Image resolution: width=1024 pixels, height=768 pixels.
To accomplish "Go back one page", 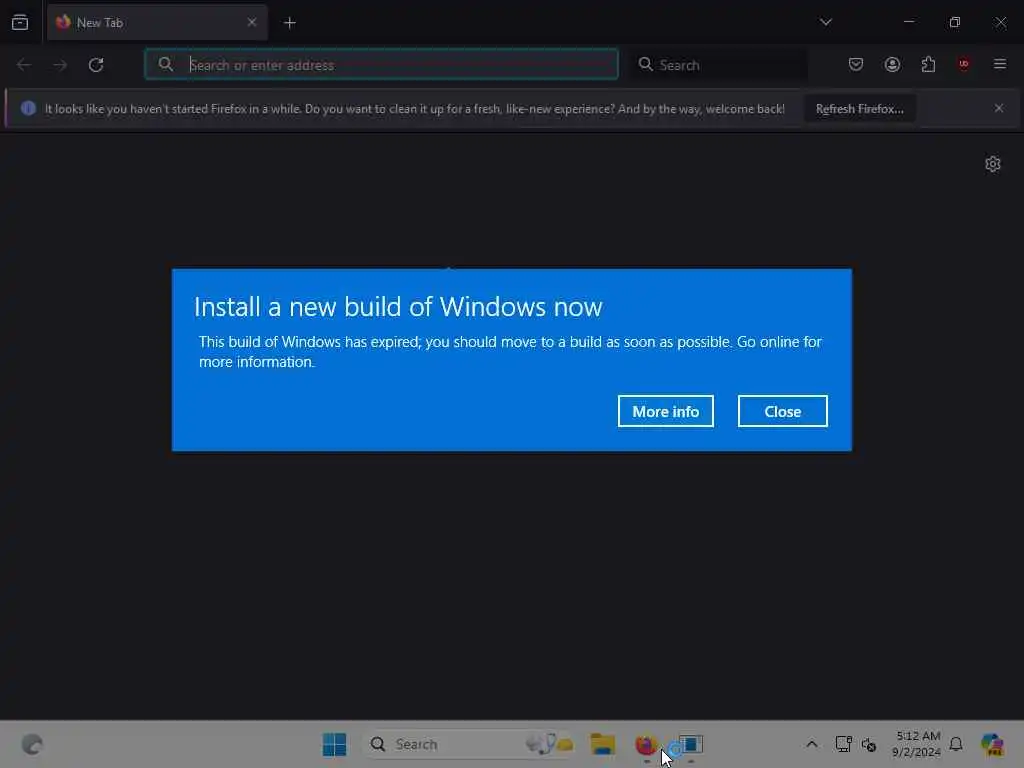I will click(24, 65).
